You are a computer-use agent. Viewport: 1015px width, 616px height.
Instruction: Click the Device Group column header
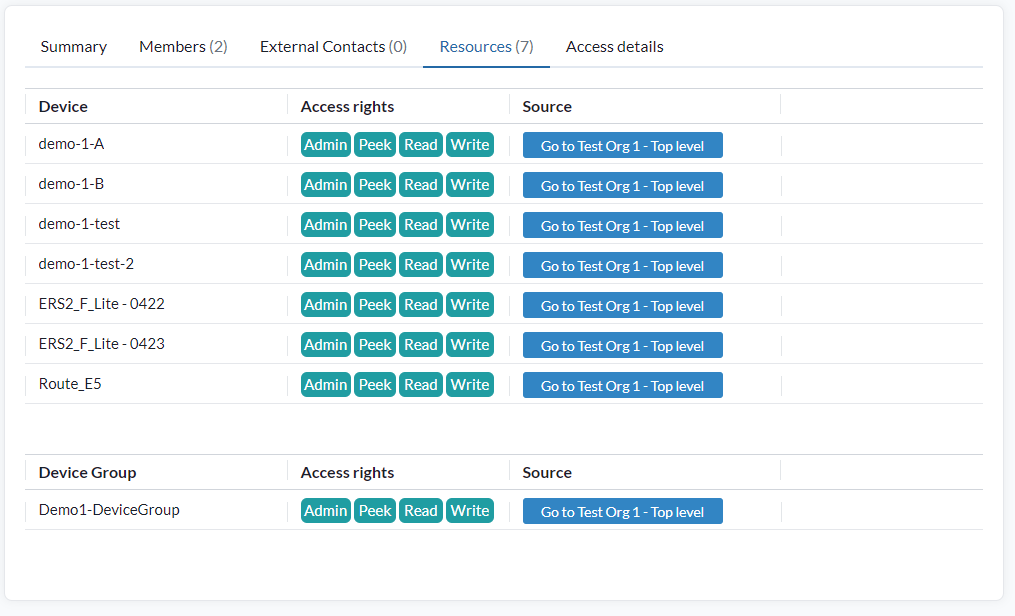[x=87, y=472]
